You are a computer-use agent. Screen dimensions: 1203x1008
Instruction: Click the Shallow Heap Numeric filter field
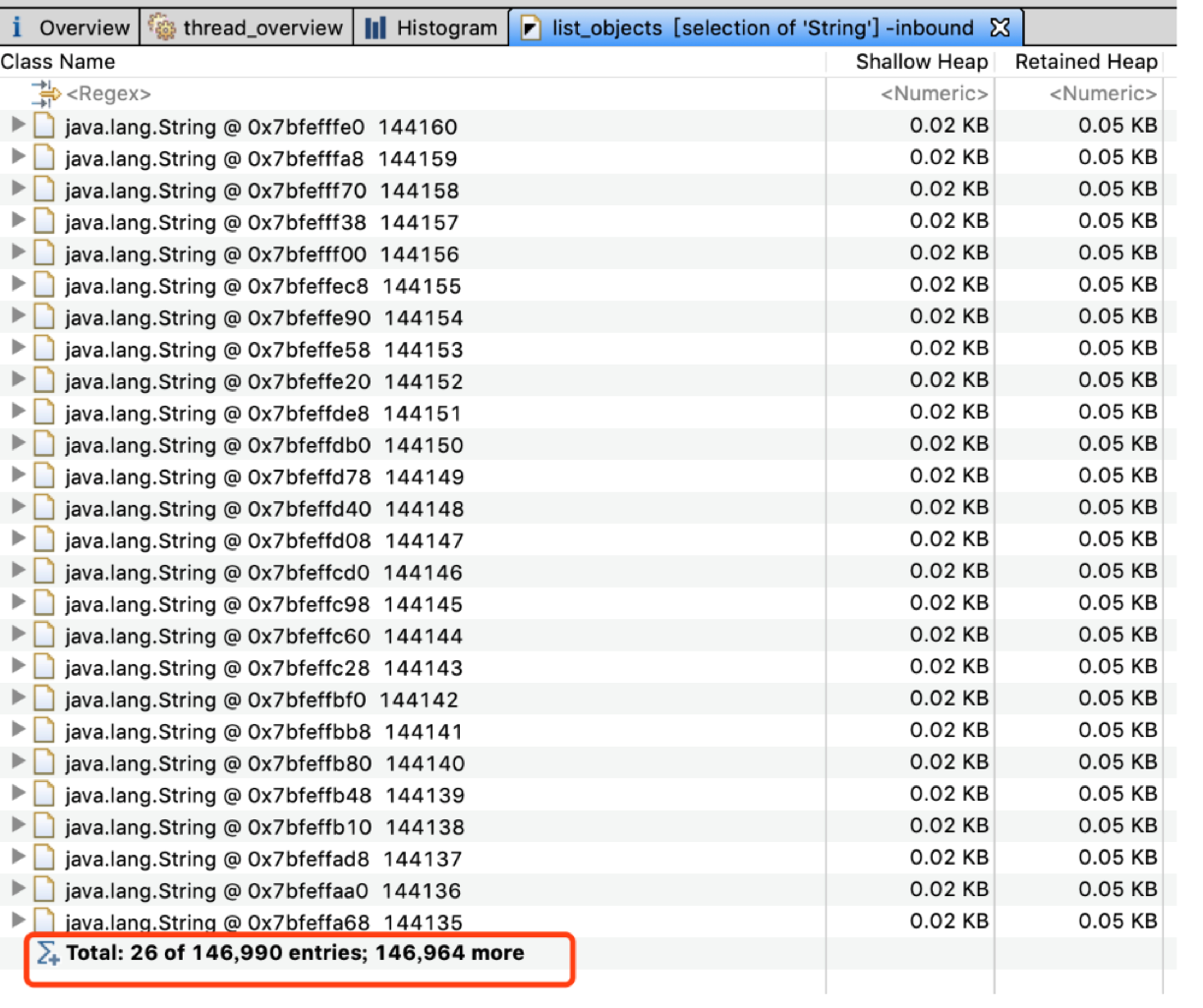(x=934, y=94)
